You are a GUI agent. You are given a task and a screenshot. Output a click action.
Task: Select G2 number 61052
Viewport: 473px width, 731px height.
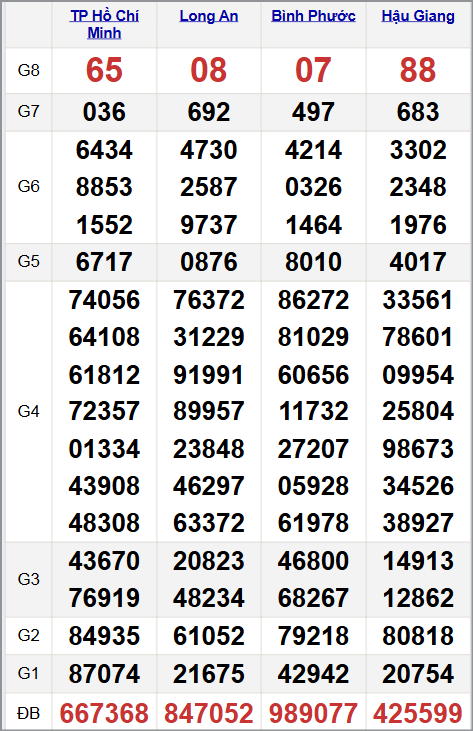coord(209,636)
